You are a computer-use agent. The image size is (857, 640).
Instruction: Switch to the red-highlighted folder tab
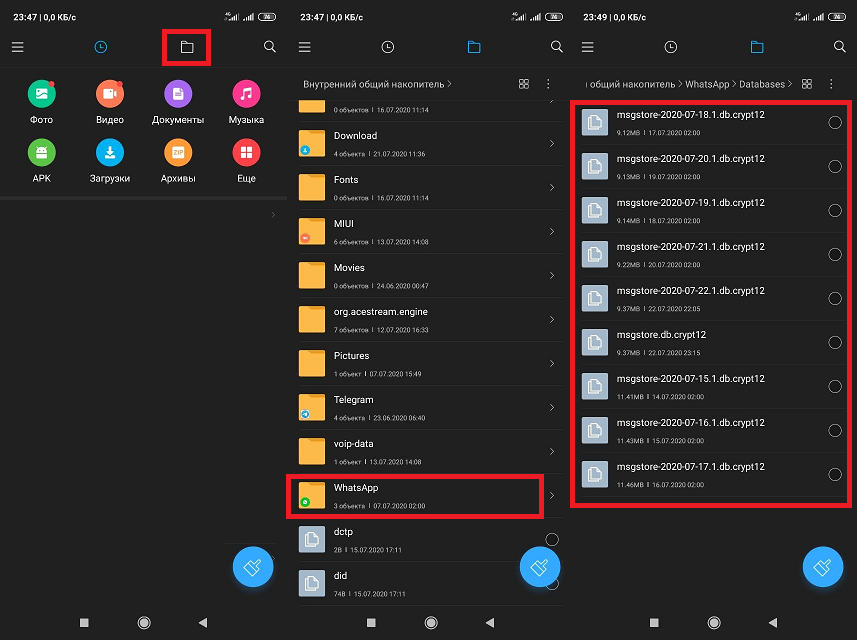click(x=186, y=47)
